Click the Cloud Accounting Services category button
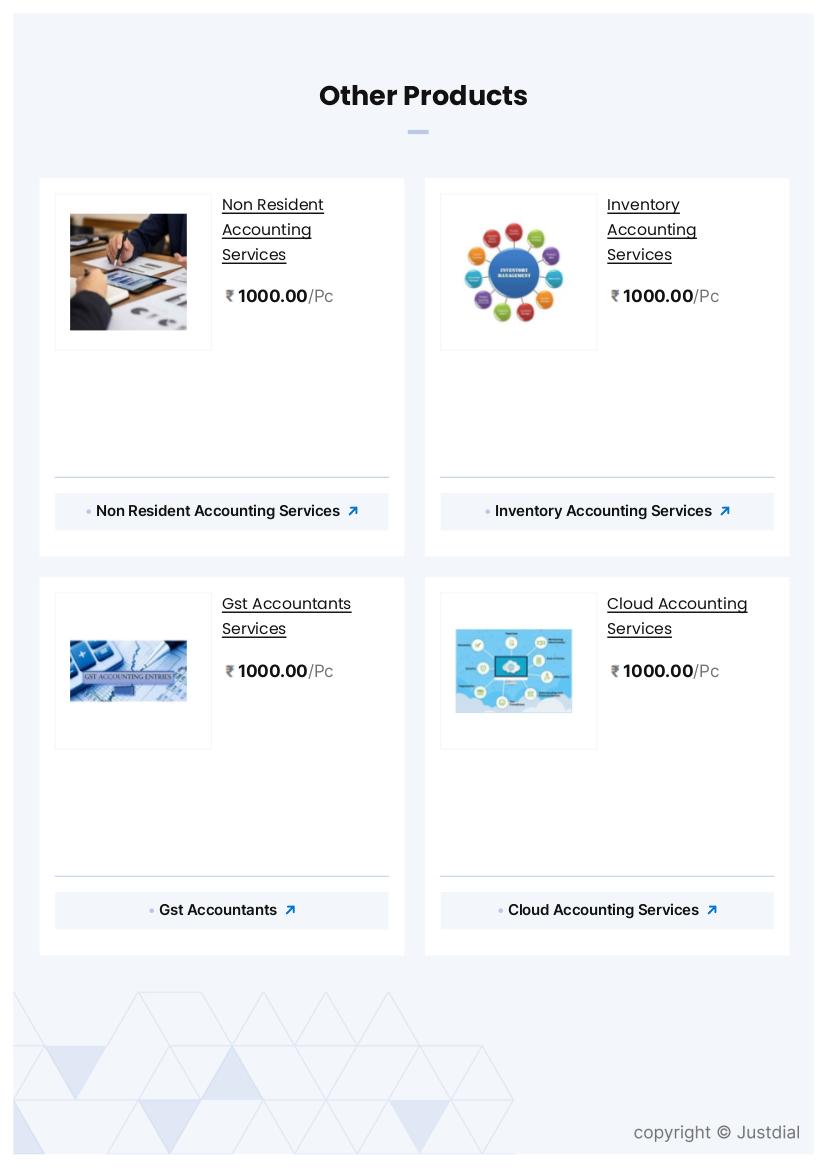Viewport: 827px width, 1170px height. point(607,910)
